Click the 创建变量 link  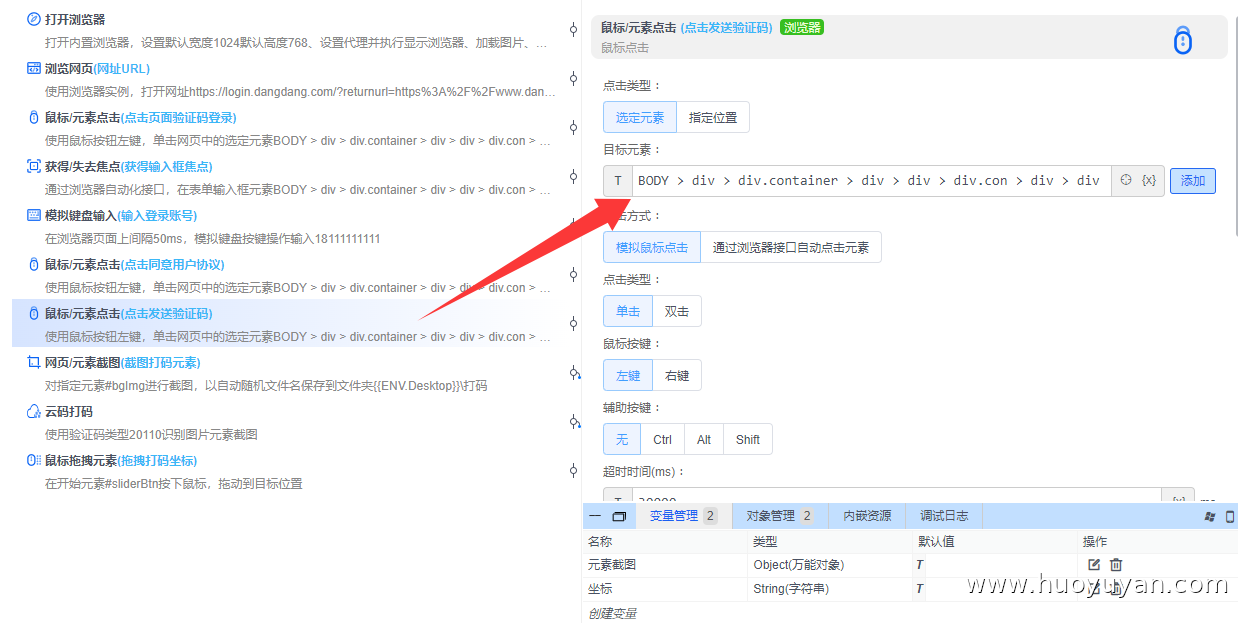[x=612, y=613]
